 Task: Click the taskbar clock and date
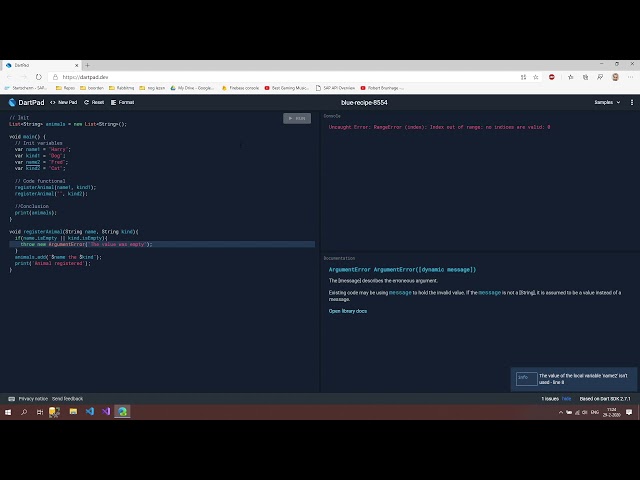611,412
